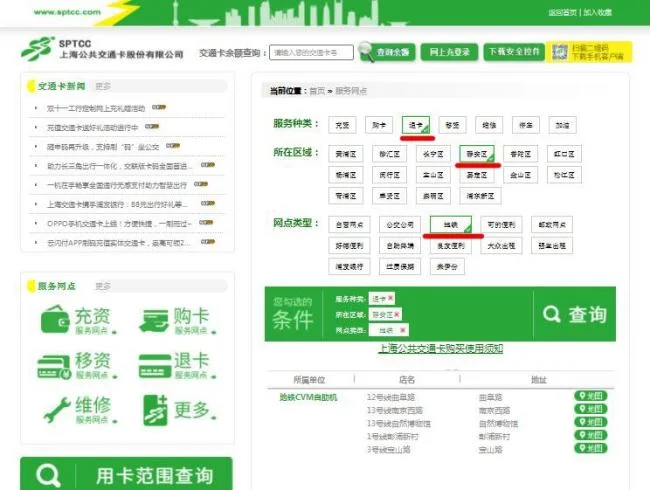Image resolution: width=650 pixels, height=490 pixels.
Task: Click the magnifier icon beside 查询余额
Action: click(366, 51)
